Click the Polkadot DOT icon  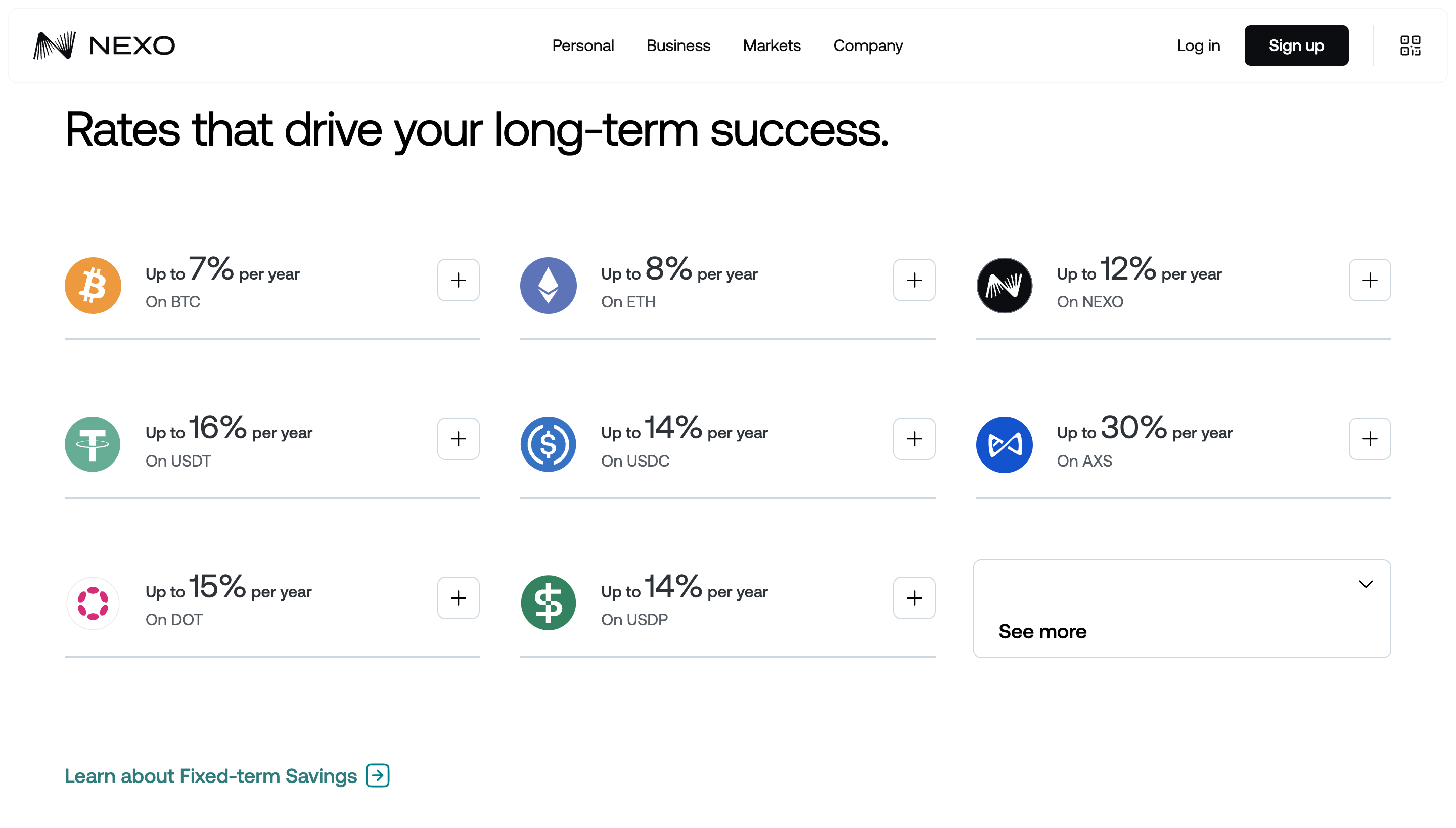click(93, 603)
